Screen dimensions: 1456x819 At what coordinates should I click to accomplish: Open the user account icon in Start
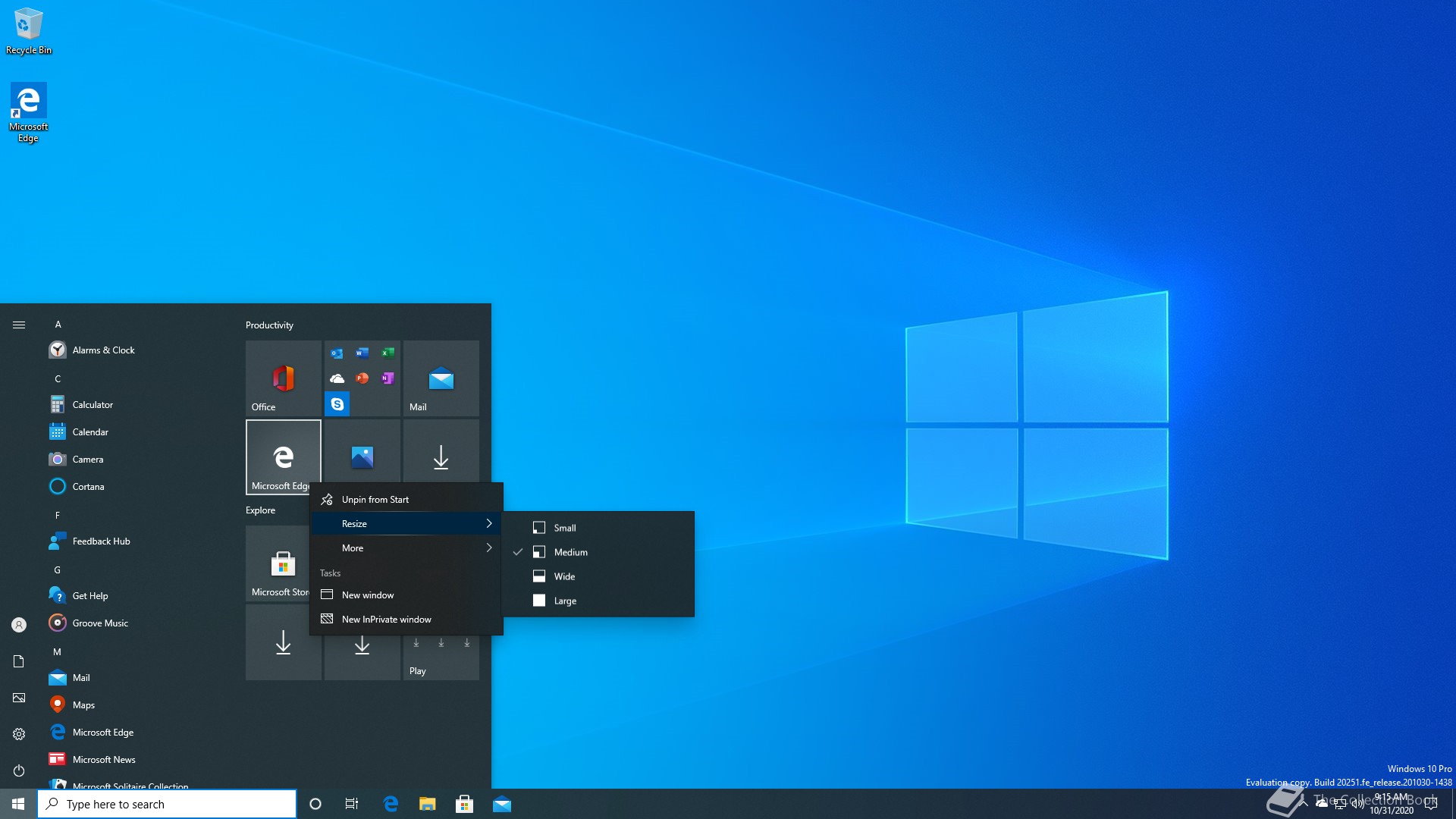(x=19, y=625)
